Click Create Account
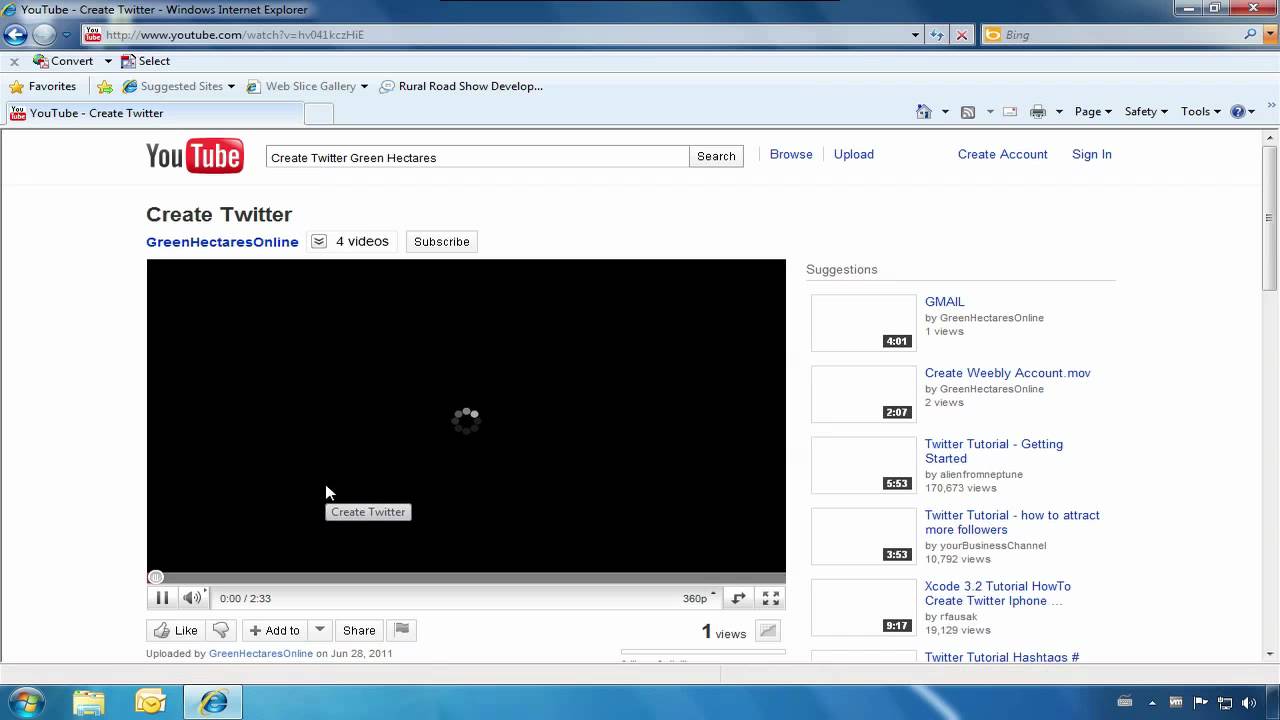 click(x=1003, y=155)
